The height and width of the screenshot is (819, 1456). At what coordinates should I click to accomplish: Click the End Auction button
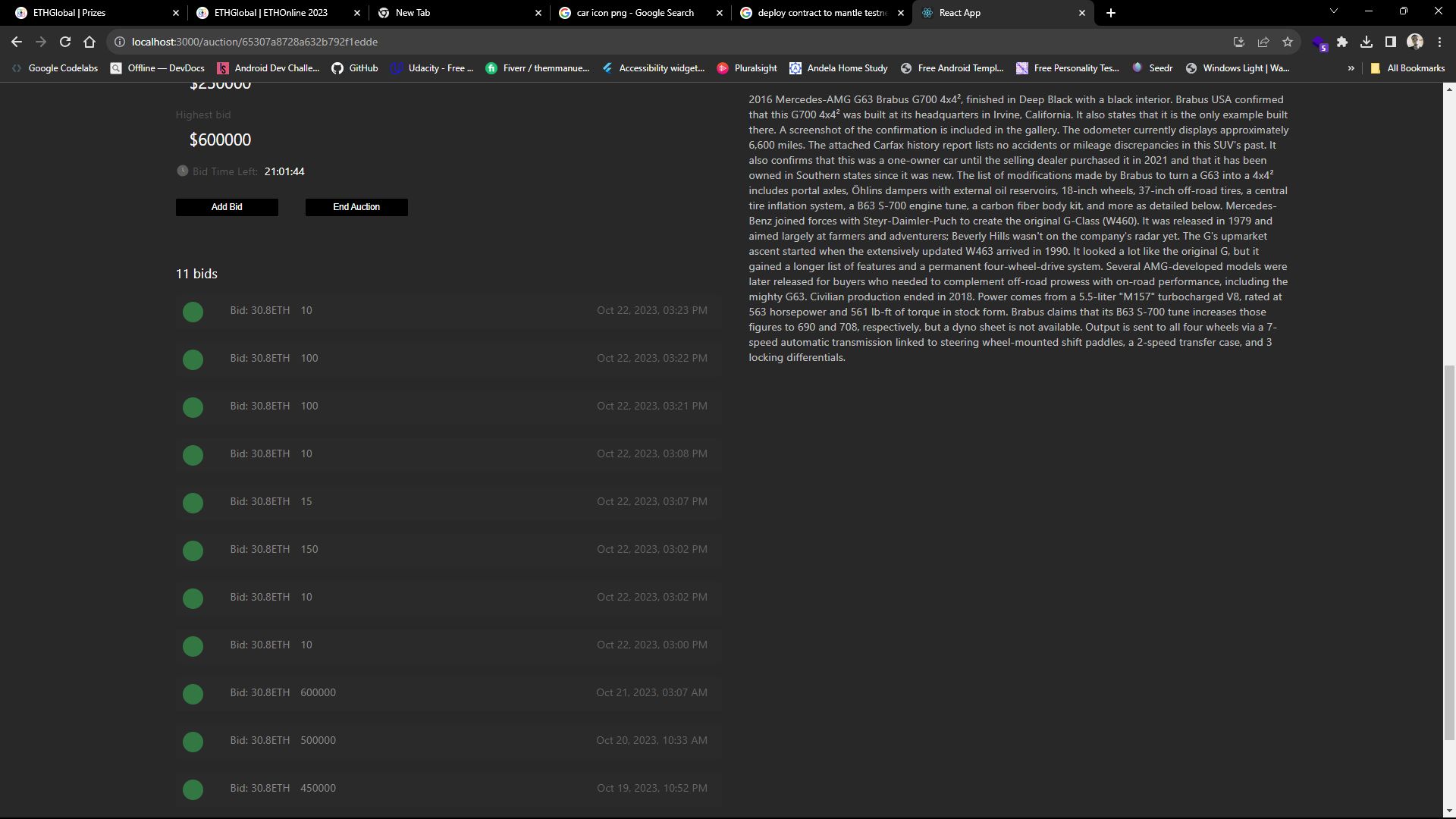coord(356,207)
